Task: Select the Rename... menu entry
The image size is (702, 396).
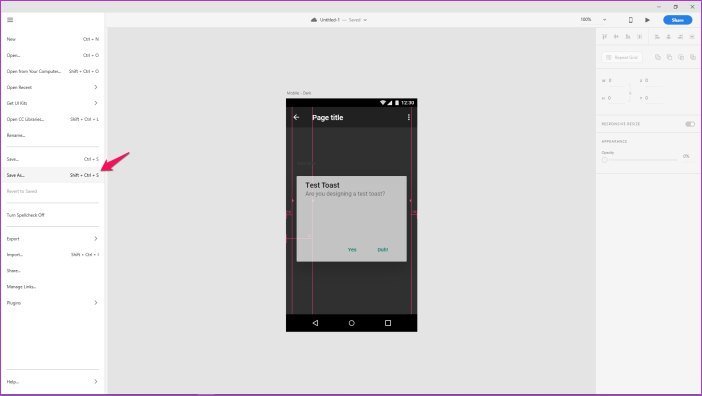Action: tap(52, 135)
